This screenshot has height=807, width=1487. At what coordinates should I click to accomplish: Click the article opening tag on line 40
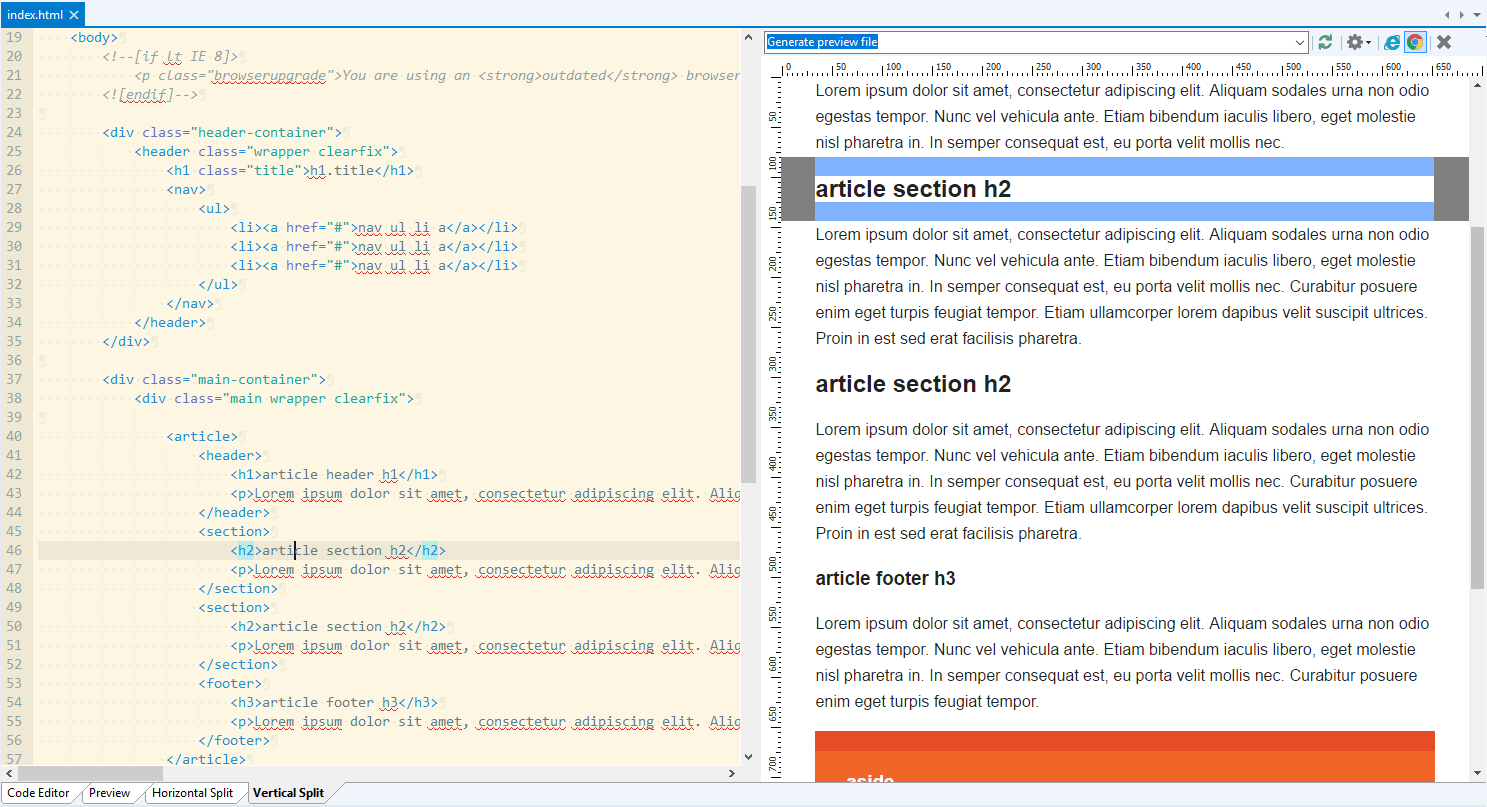pos(202,436)
